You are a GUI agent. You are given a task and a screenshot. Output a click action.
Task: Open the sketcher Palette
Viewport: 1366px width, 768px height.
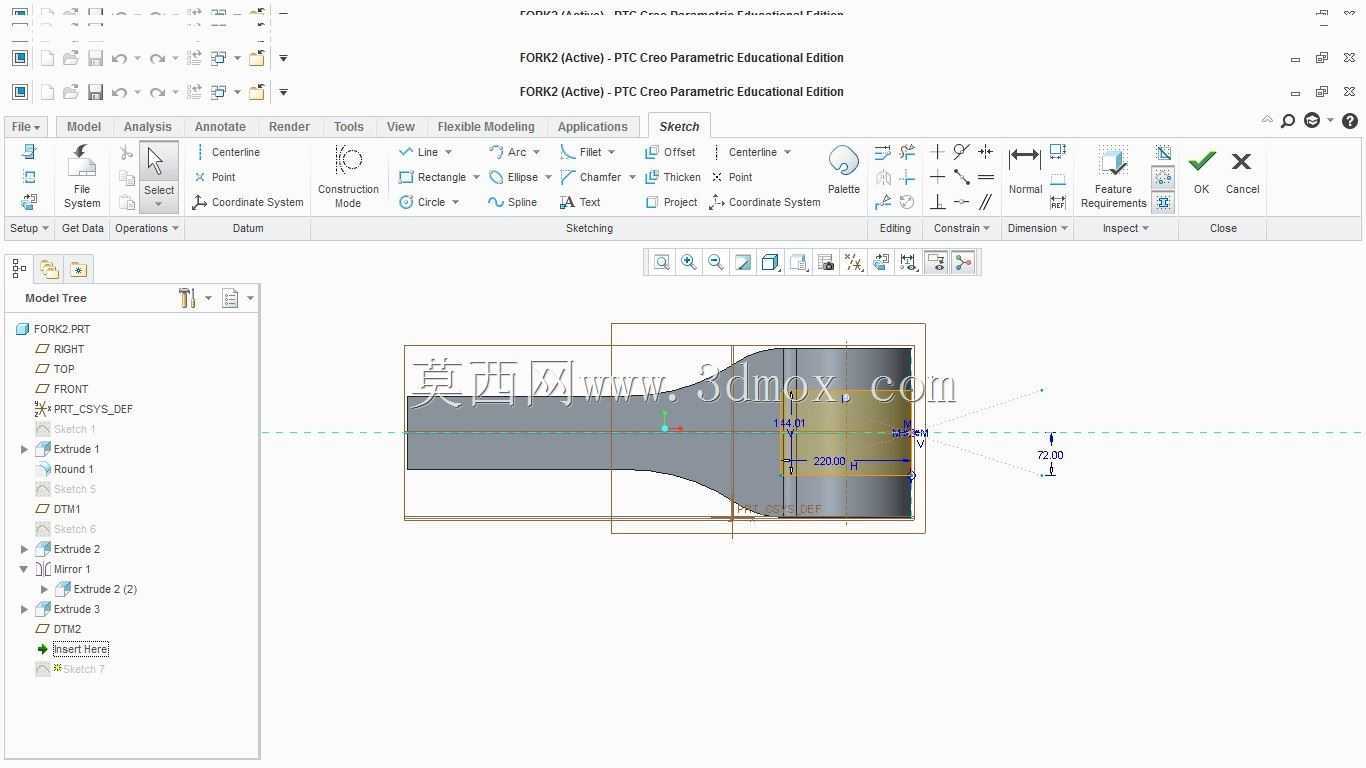pos(843,170)
